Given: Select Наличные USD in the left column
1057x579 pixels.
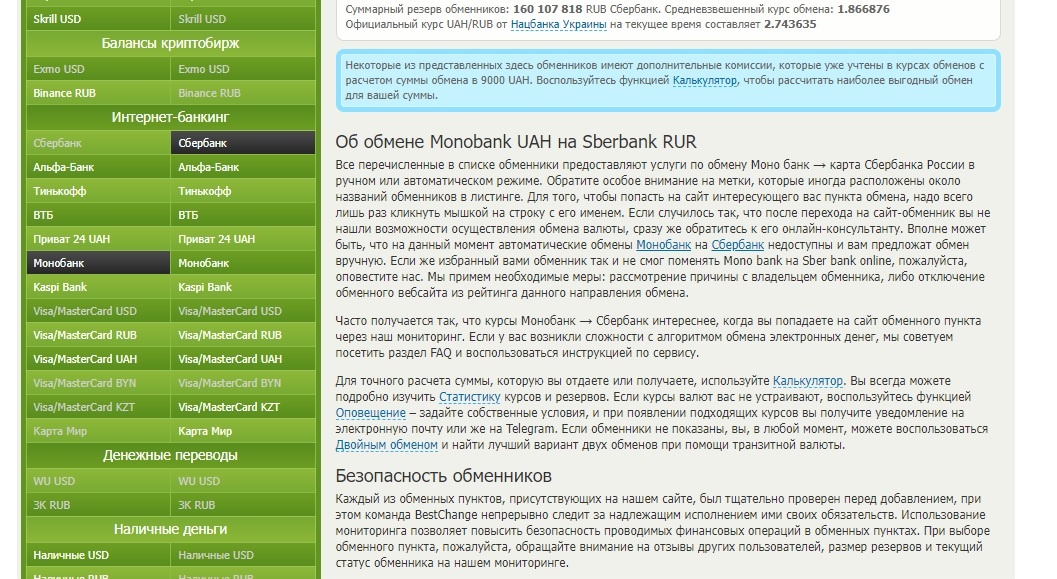Looking at the screenshot, I should 98,555.
